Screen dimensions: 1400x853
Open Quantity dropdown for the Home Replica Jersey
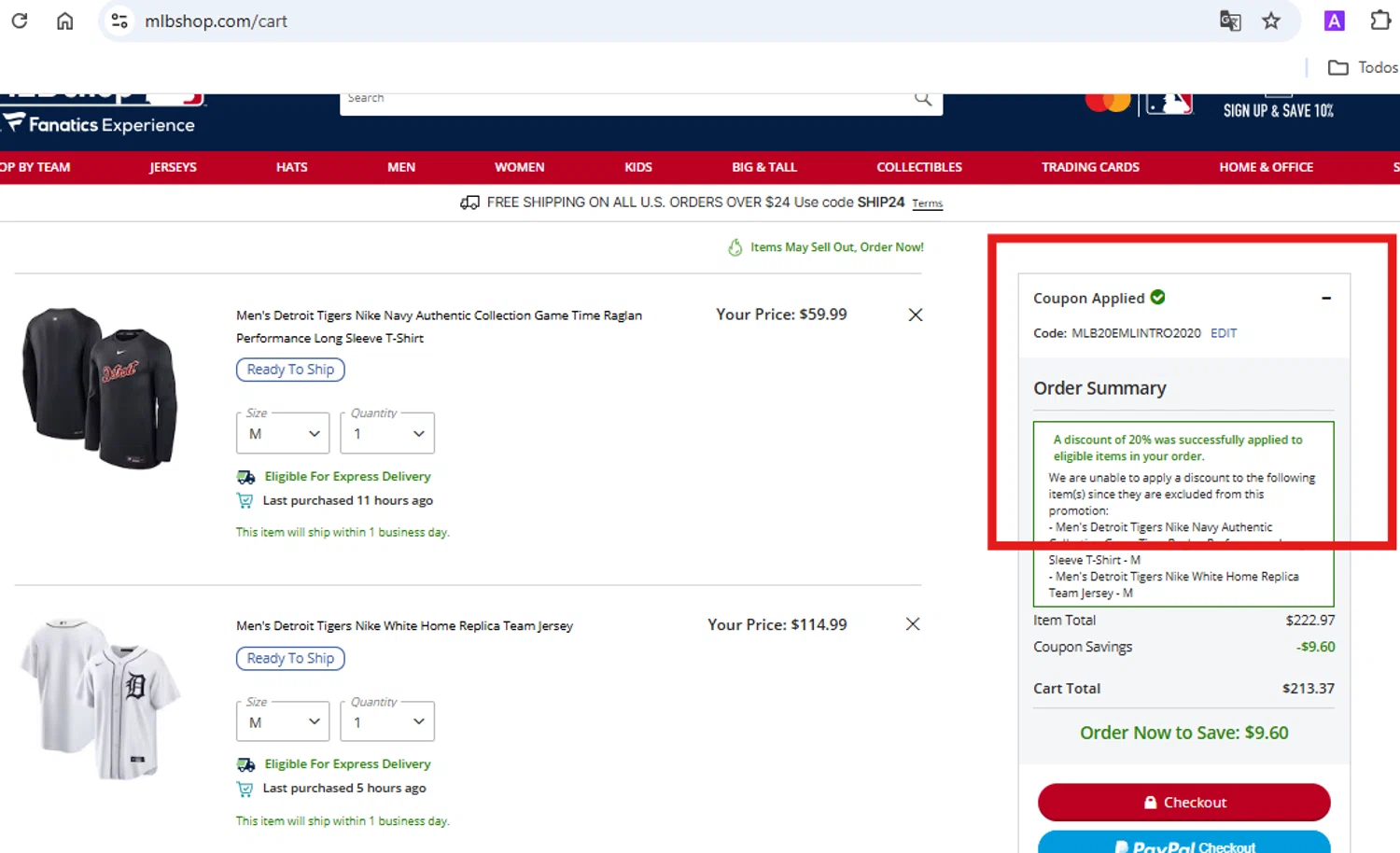(x=387, y=722)
